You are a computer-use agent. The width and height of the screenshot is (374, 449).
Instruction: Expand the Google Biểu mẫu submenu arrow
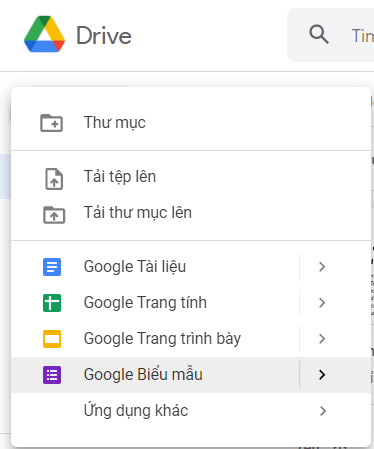pos(322,375)
